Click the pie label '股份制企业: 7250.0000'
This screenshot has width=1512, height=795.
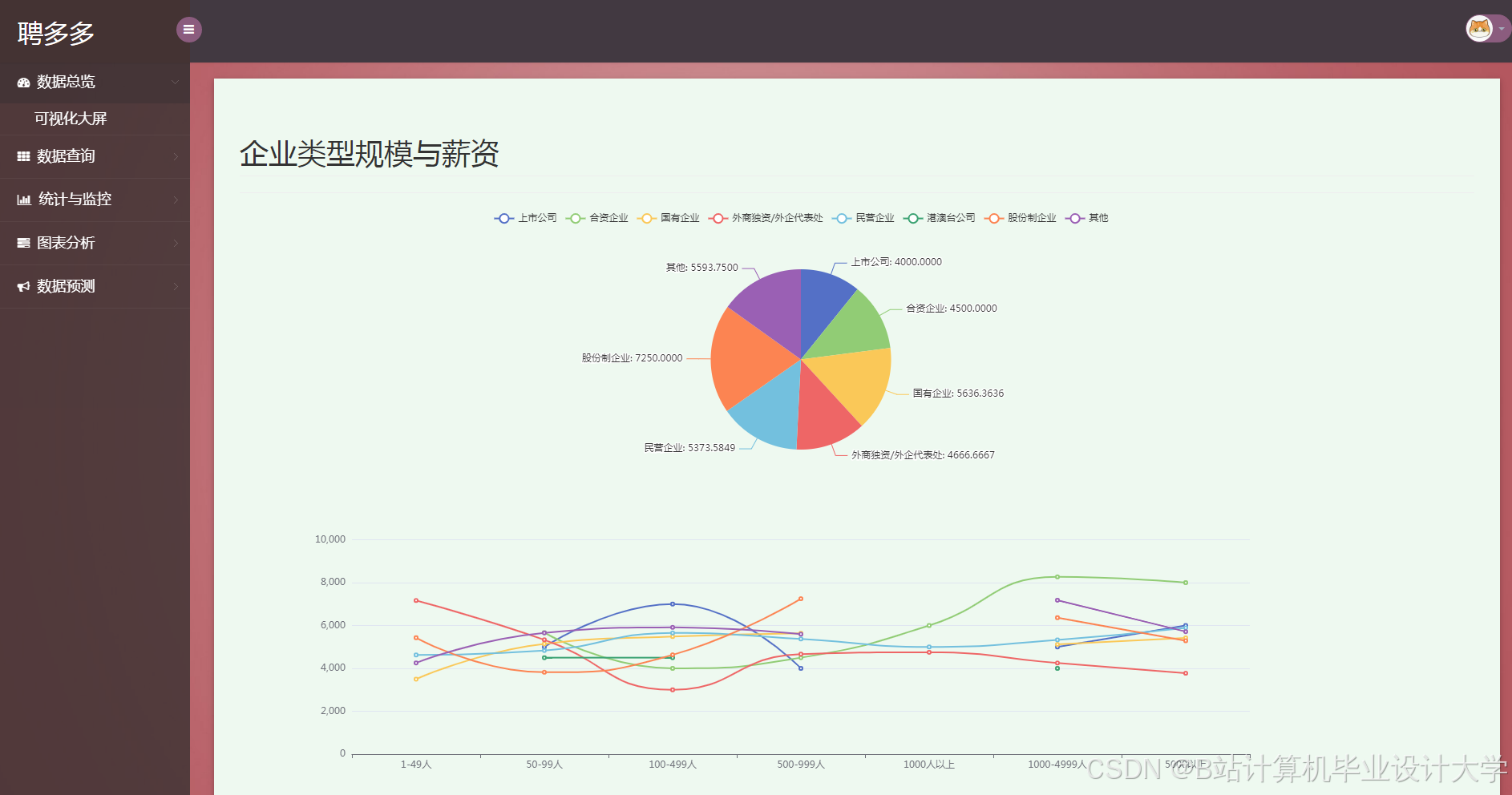point(633,358)
